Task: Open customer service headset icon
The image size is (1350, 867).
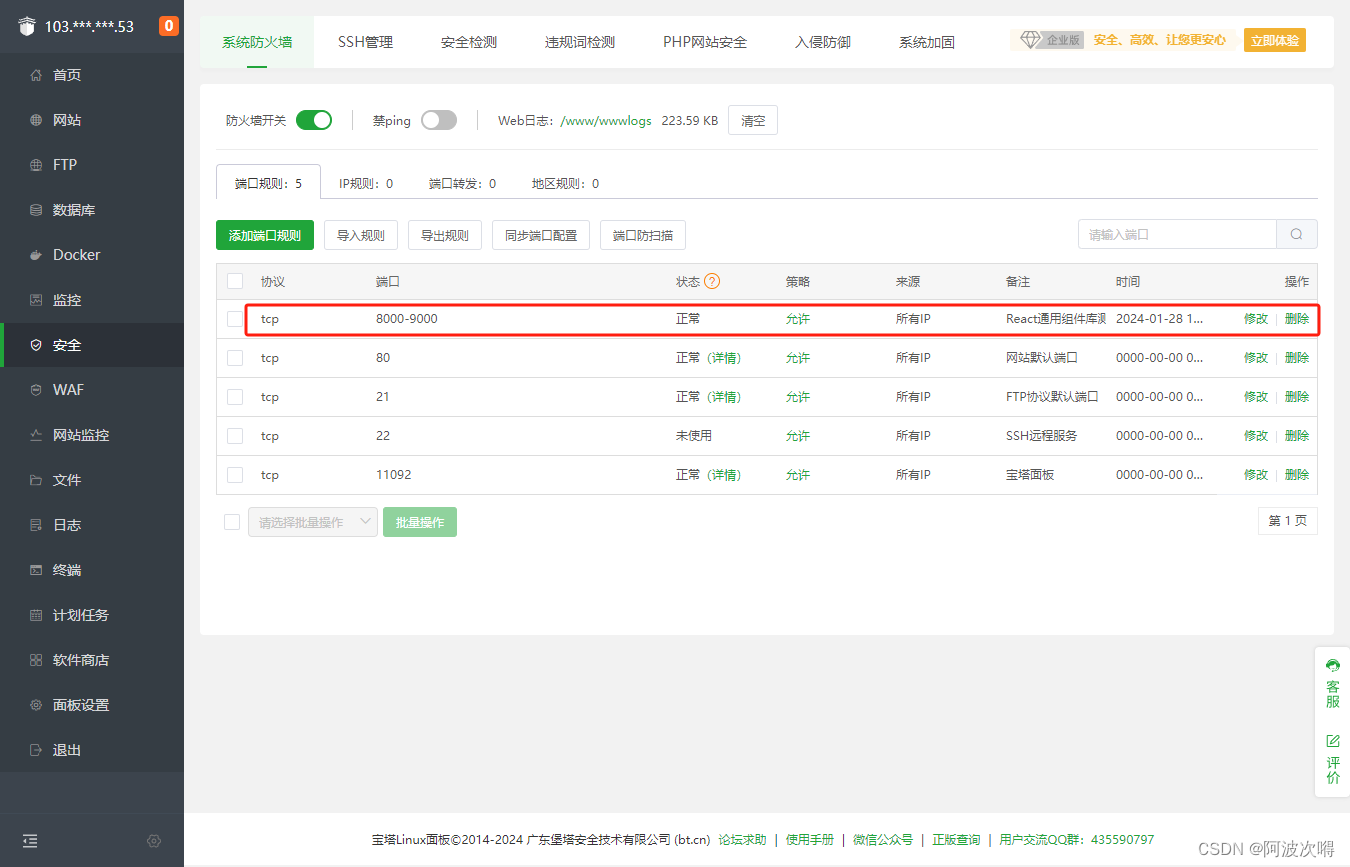Action: (1332, 666)
